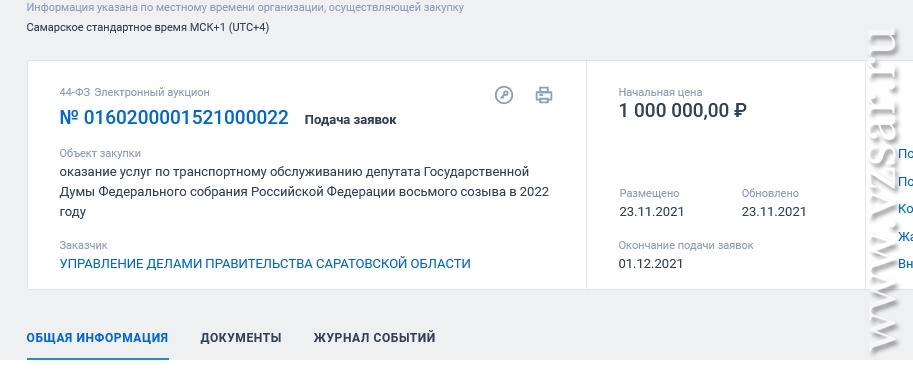Switch to the ДОКУМЕНТЫ tab
This screenshot has height=370, width=913.
pos(241,337)
